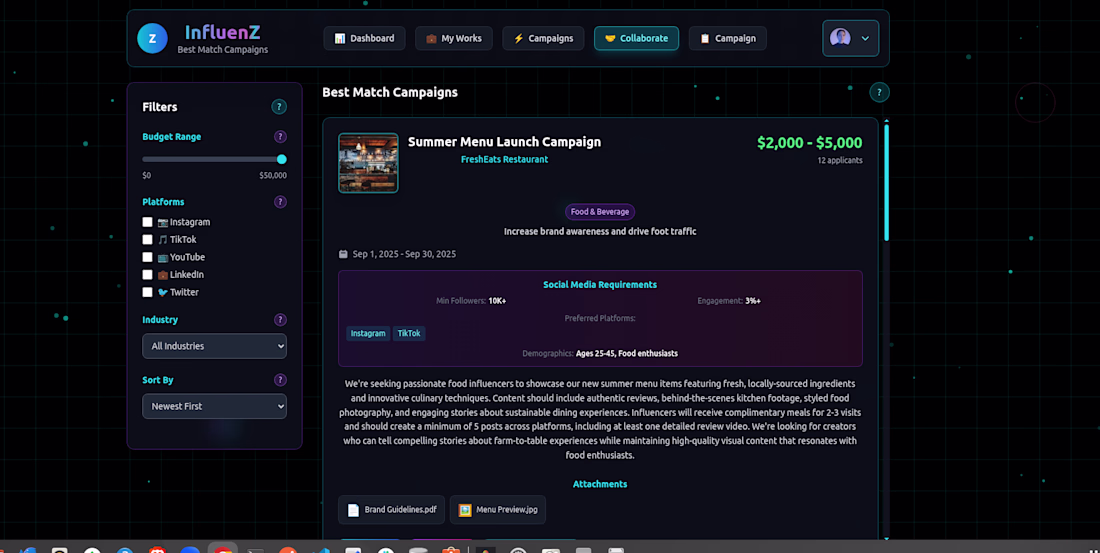Click the Sep 1, 2025 - Sep 30, 2025 dates

404,254
